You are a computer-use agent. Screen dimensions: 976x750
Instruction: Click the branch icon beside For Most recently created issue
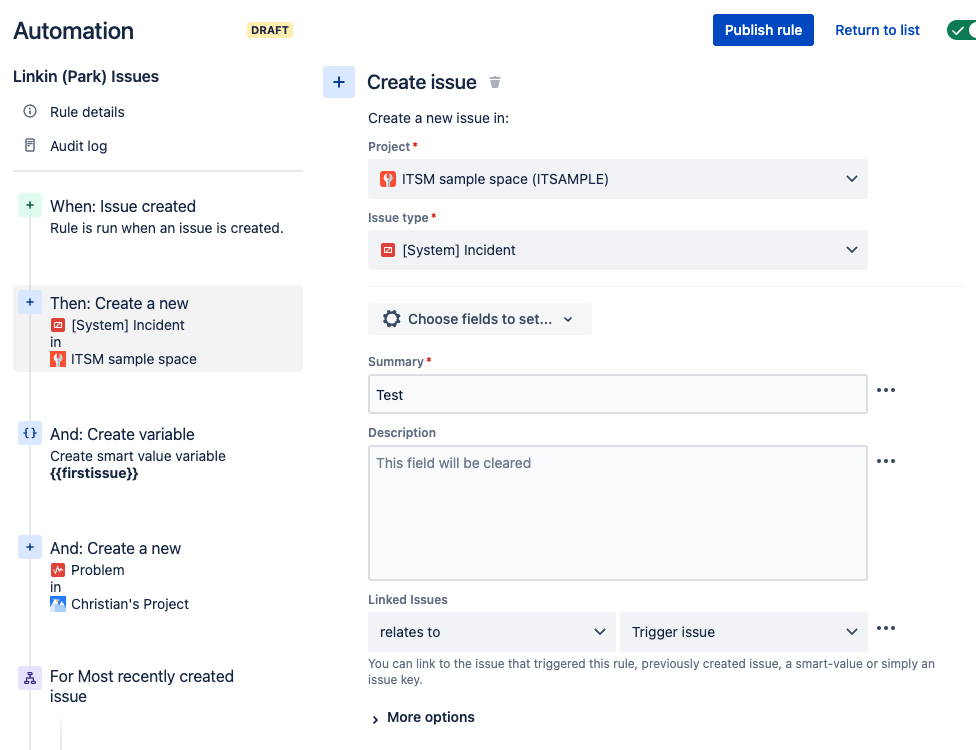(29, 677)
